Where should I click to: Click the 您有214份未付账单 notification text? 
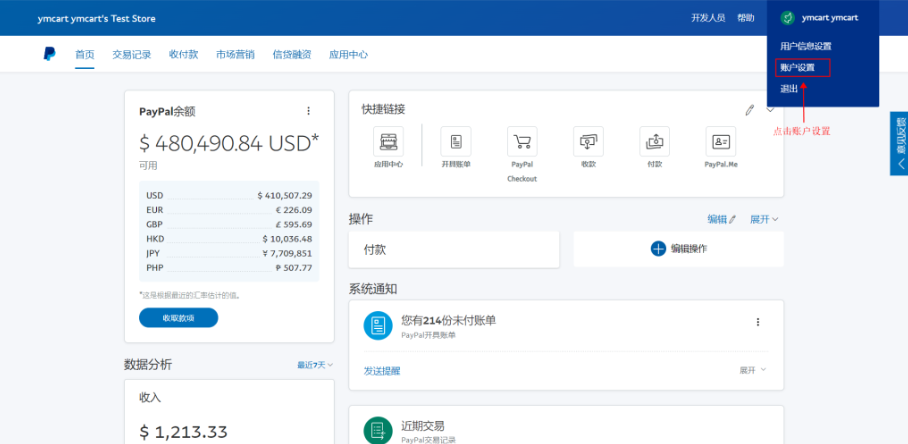coord(449,320)
